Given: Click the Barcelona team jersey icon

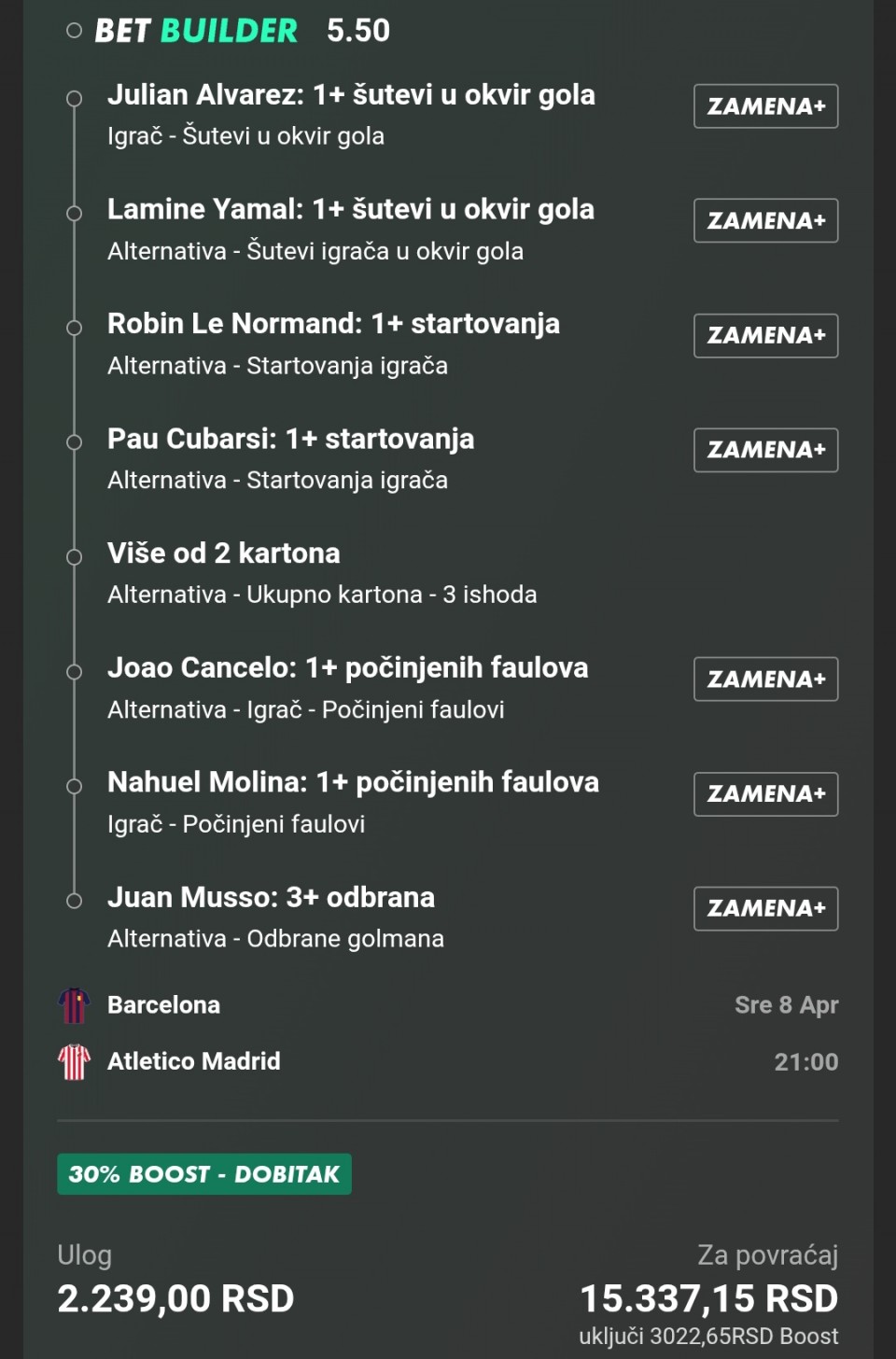Looking at the screenshot, I should pyautogui.click(x=74, y=1005).
